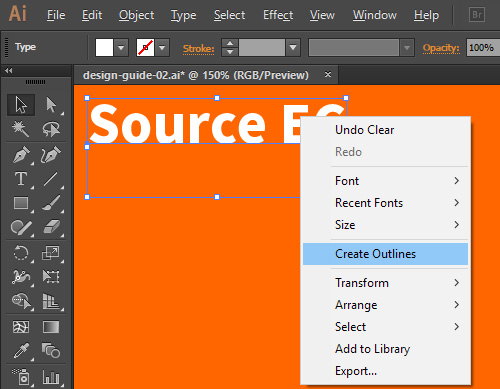500x389 pixels.
Task: Click the stroke swatch with red slash
Action: coord(145,48)
